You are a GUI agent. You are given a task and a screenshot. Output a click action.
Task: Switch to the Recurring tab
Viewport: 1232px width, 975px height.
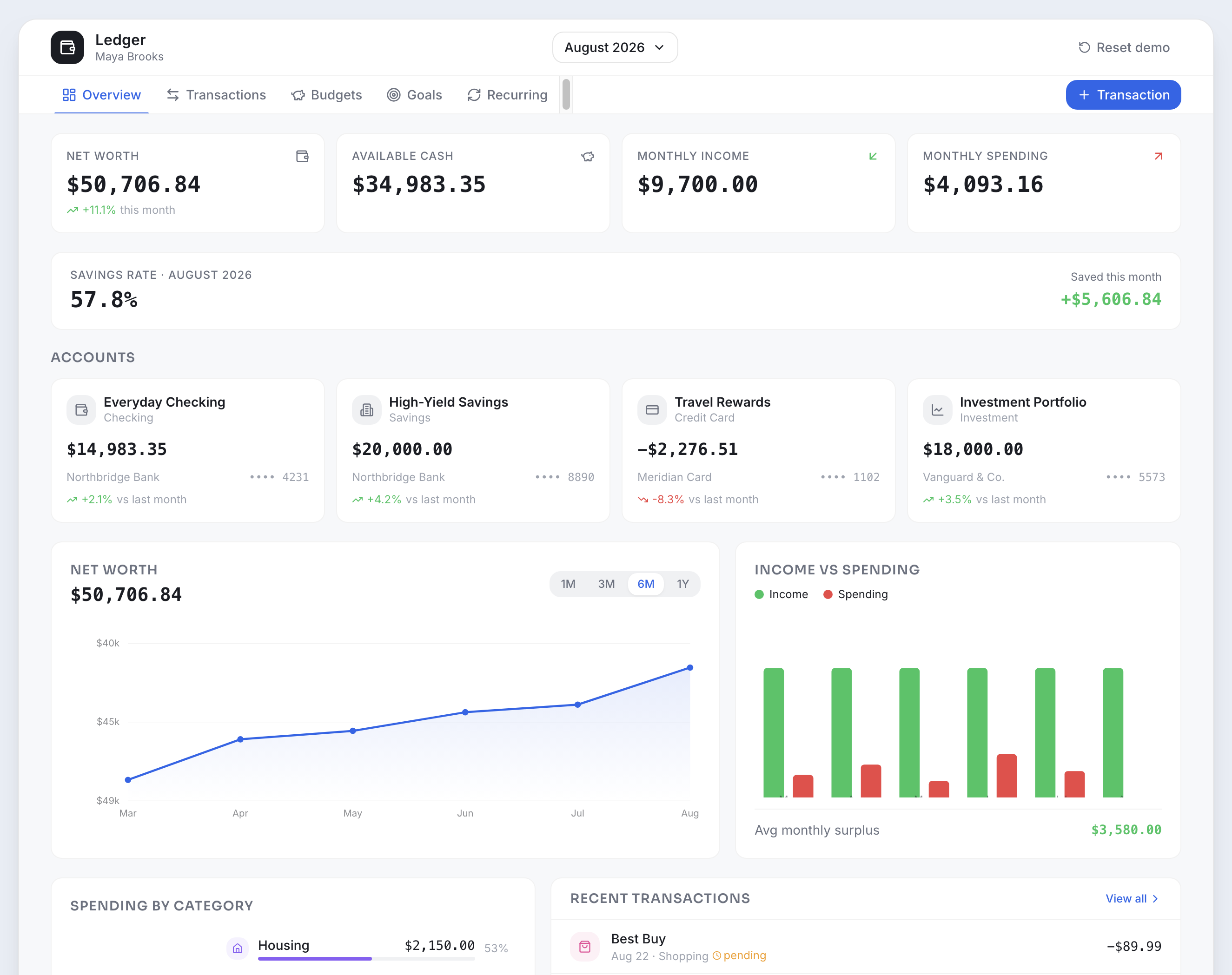tap(508, 95)
